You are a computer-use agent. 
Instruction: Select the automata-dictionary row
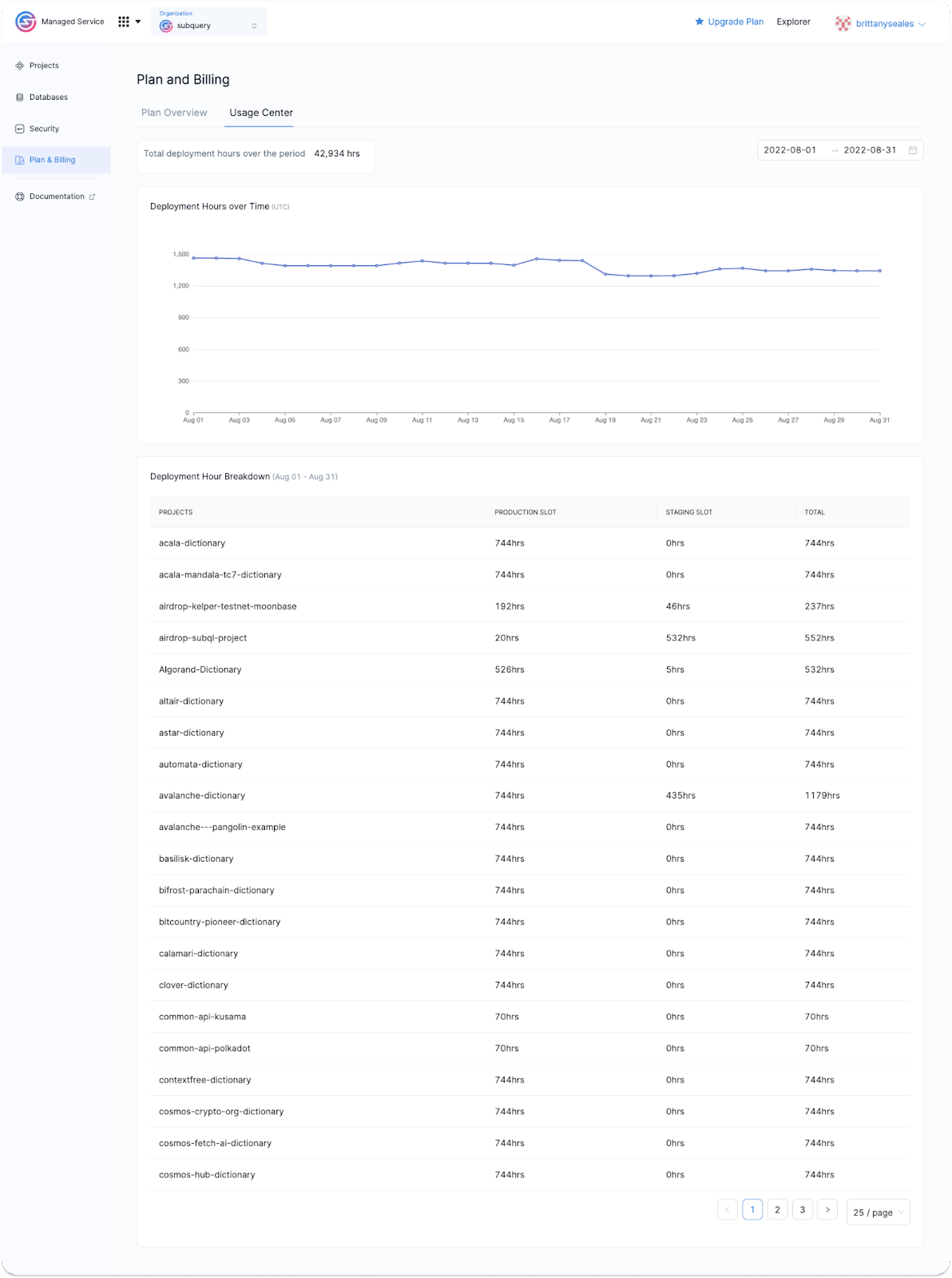[x=530, y=764]
